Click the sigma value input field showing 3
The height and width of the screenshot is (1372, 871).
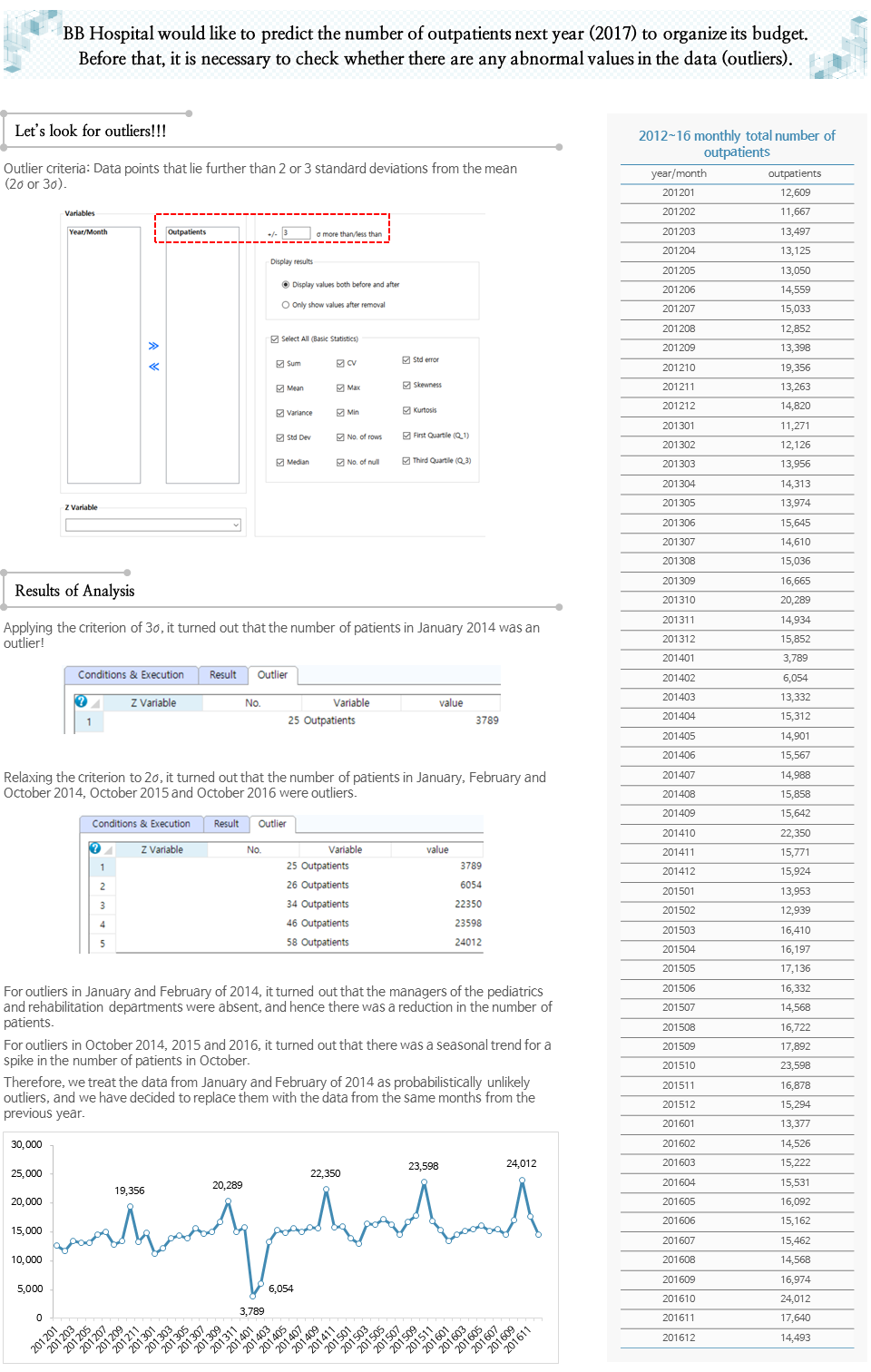296,233
